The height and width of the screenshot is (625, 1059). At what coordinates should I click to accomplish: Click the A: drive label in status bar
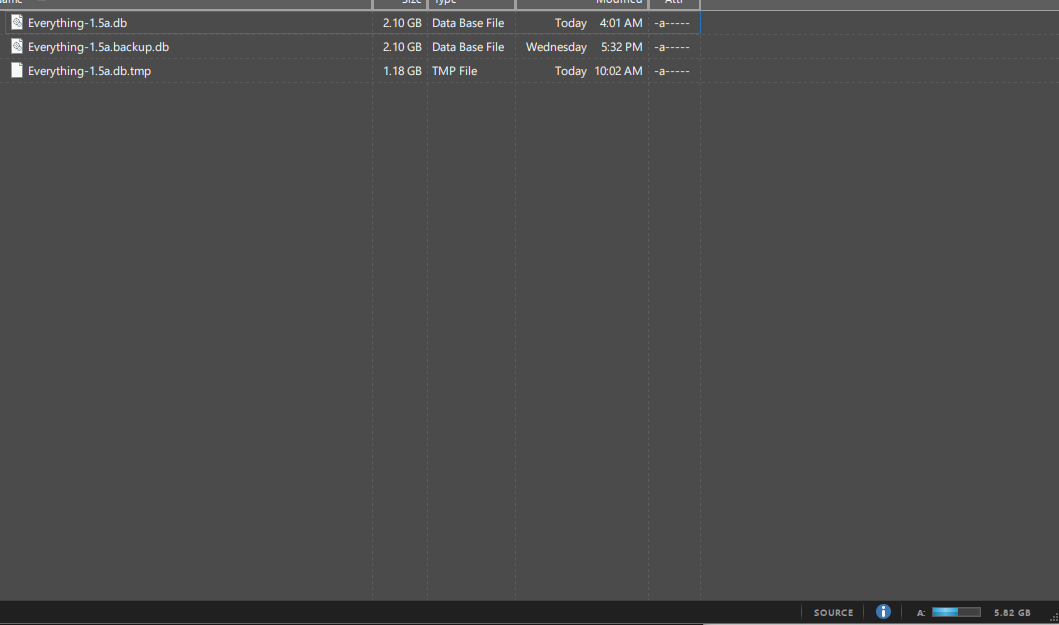(921, 613)
